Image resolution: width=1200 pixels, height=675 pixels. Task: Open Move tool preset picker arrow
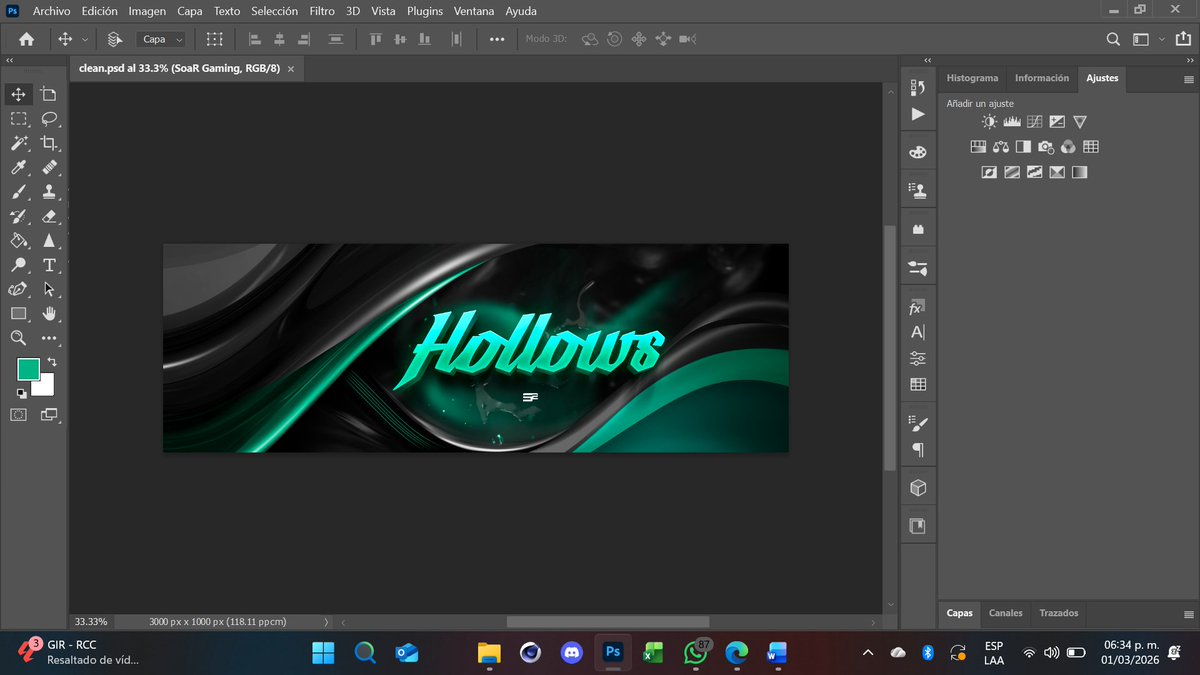click(85, 39)
